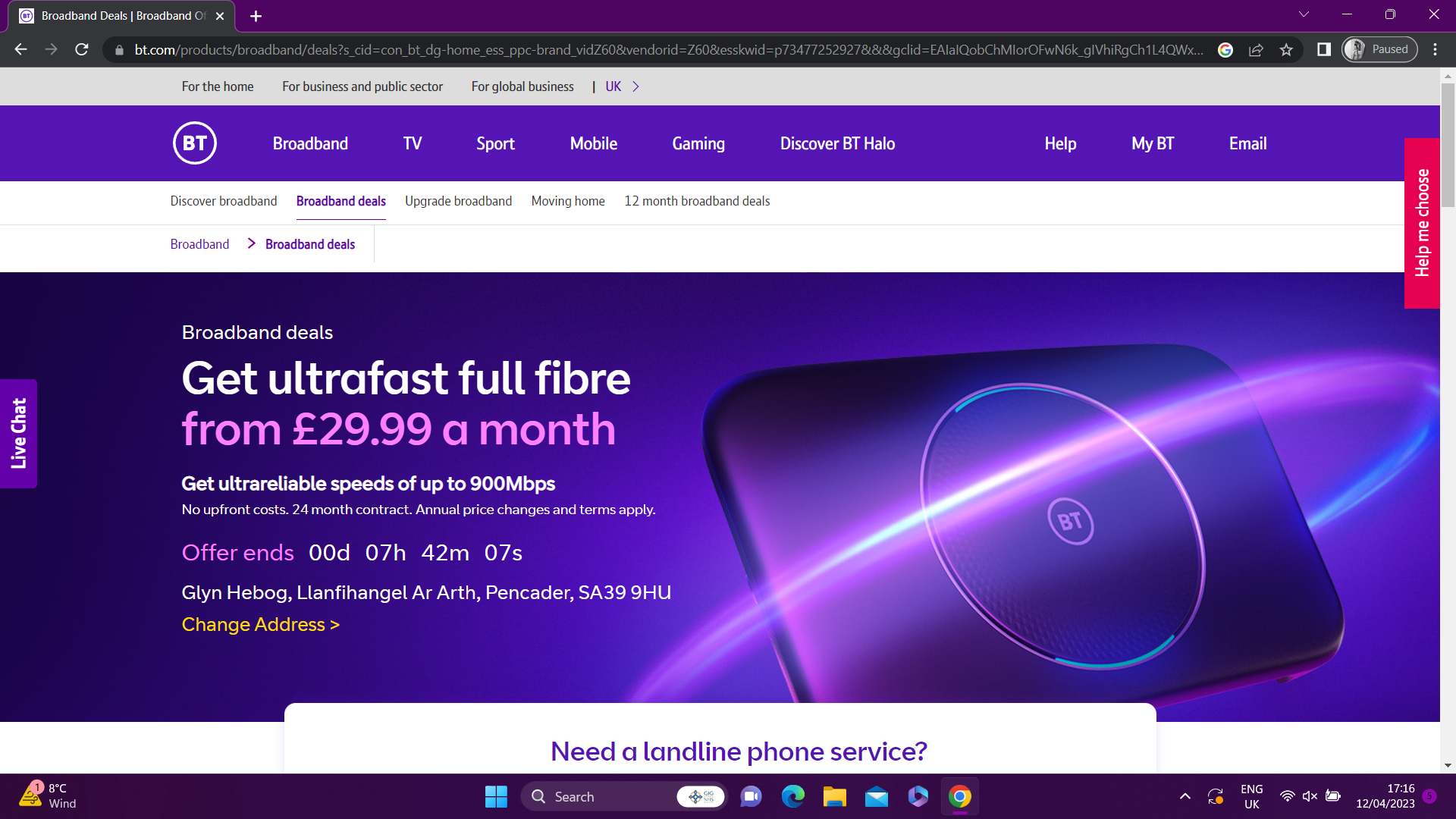Open the Live Chat side tab
1456x819 pixels.
pyautogui.click(x=18, y=433)
